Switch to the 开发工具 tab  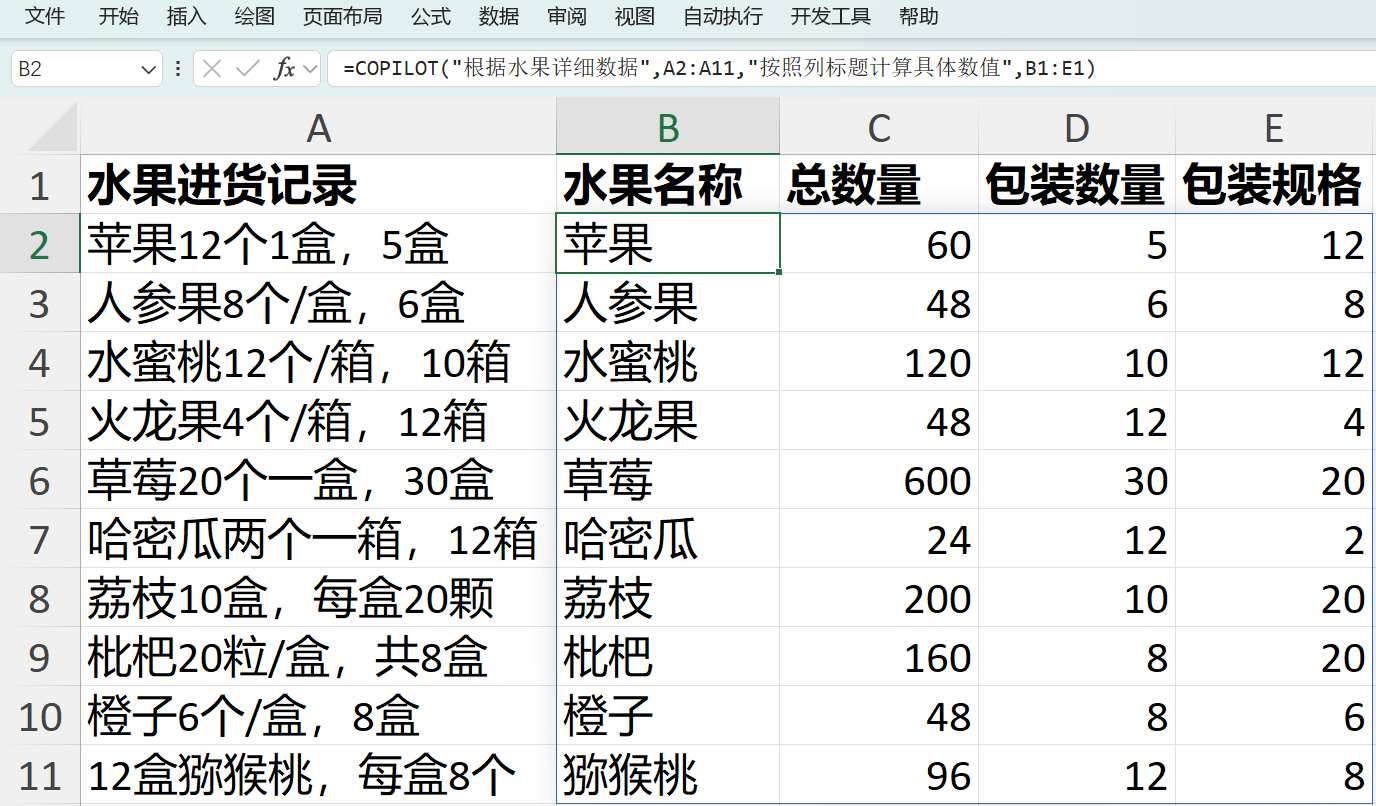coord(831,16)
